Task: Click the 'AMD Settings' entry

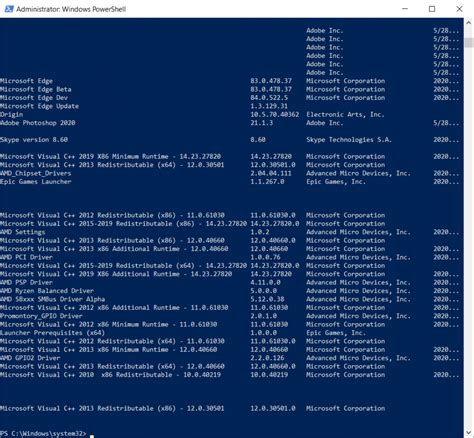Action: [x=22, y=232]
